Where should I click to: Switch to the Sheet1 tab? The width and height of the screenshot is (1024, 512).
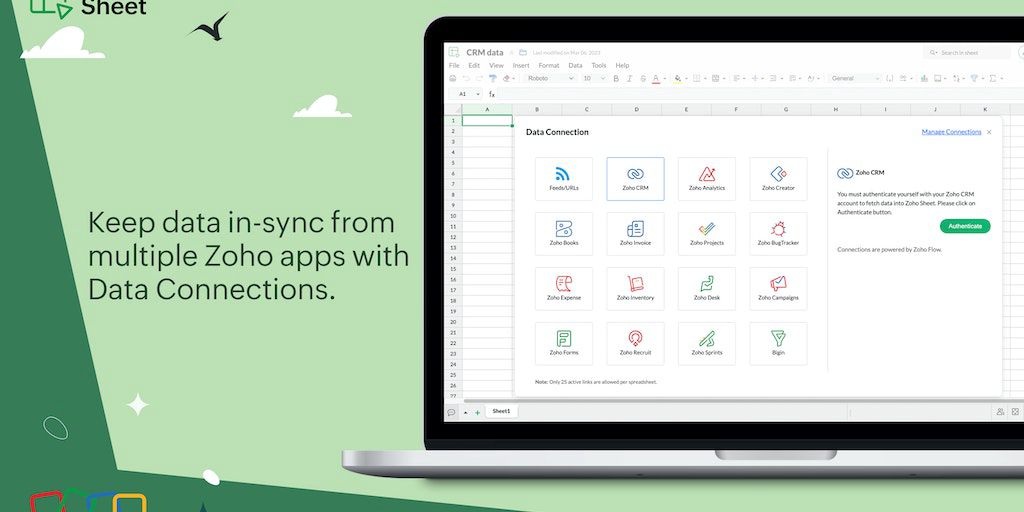pos(501,411)
